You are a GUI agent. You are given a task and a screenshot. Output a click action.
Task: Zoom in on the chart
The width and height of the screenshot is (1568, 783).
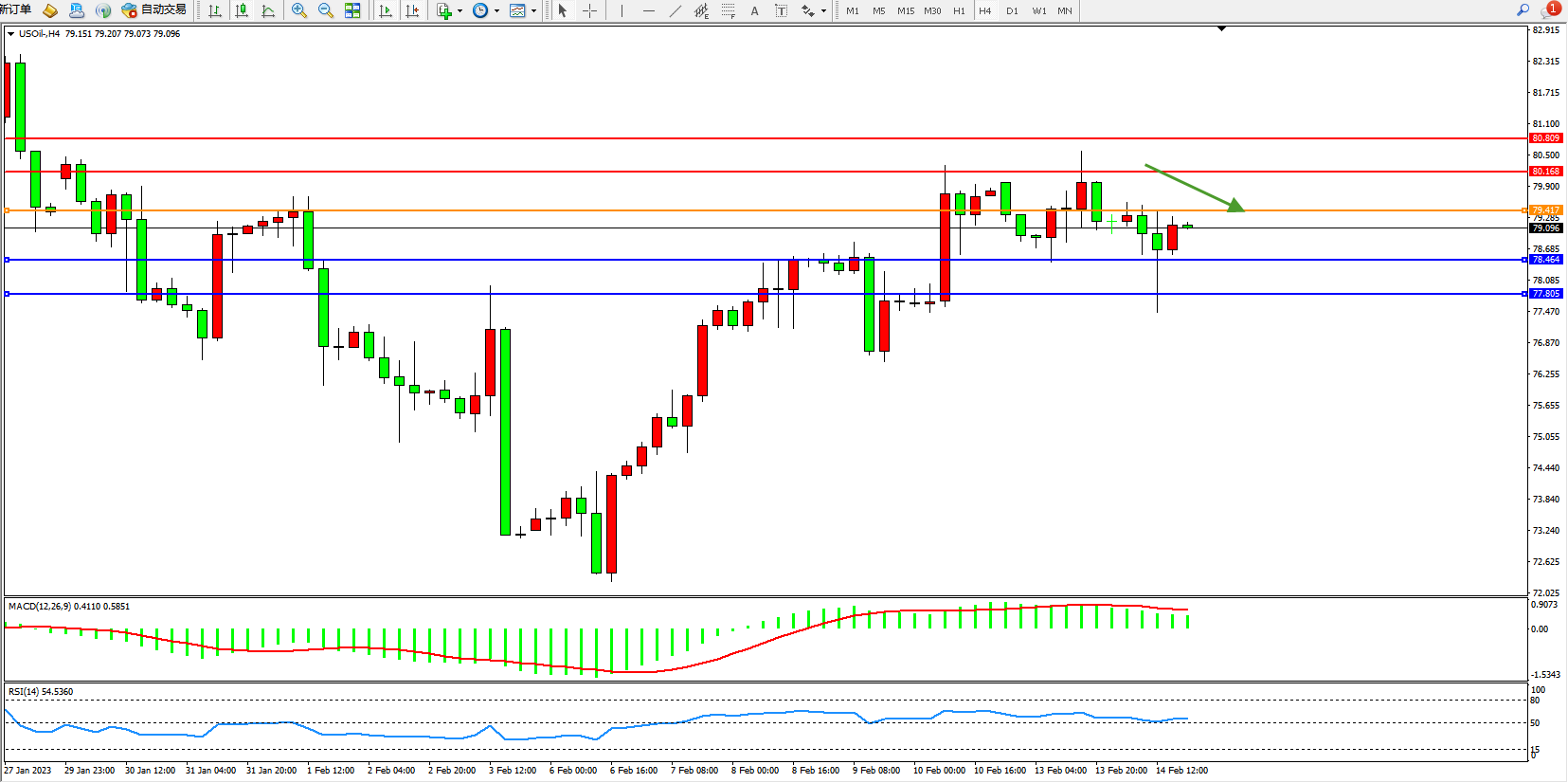pyautogui.click(x=299, y=10)
